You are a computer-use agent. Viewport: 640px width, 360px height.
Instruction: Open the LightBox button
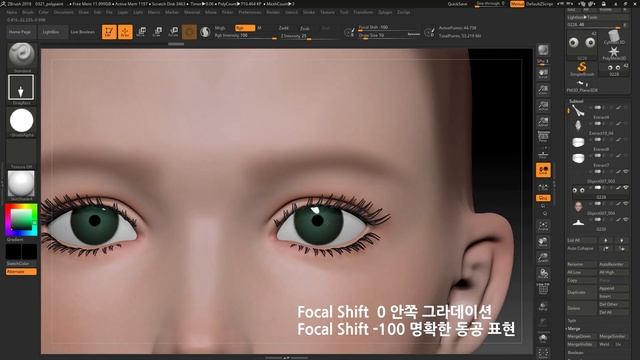pos(51,32)
